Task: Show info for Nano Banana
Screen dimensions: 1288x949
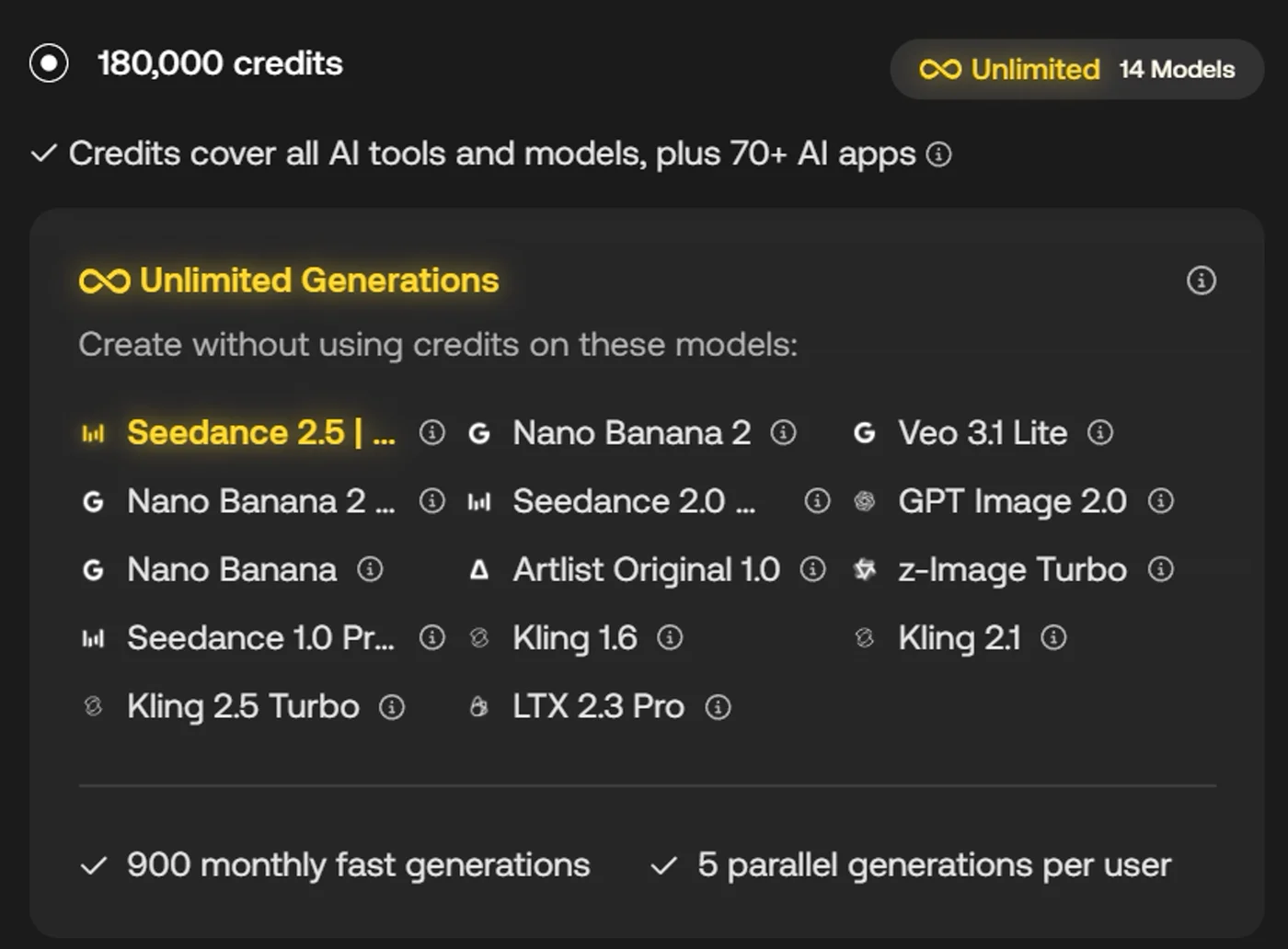Action: pos(370,569)
